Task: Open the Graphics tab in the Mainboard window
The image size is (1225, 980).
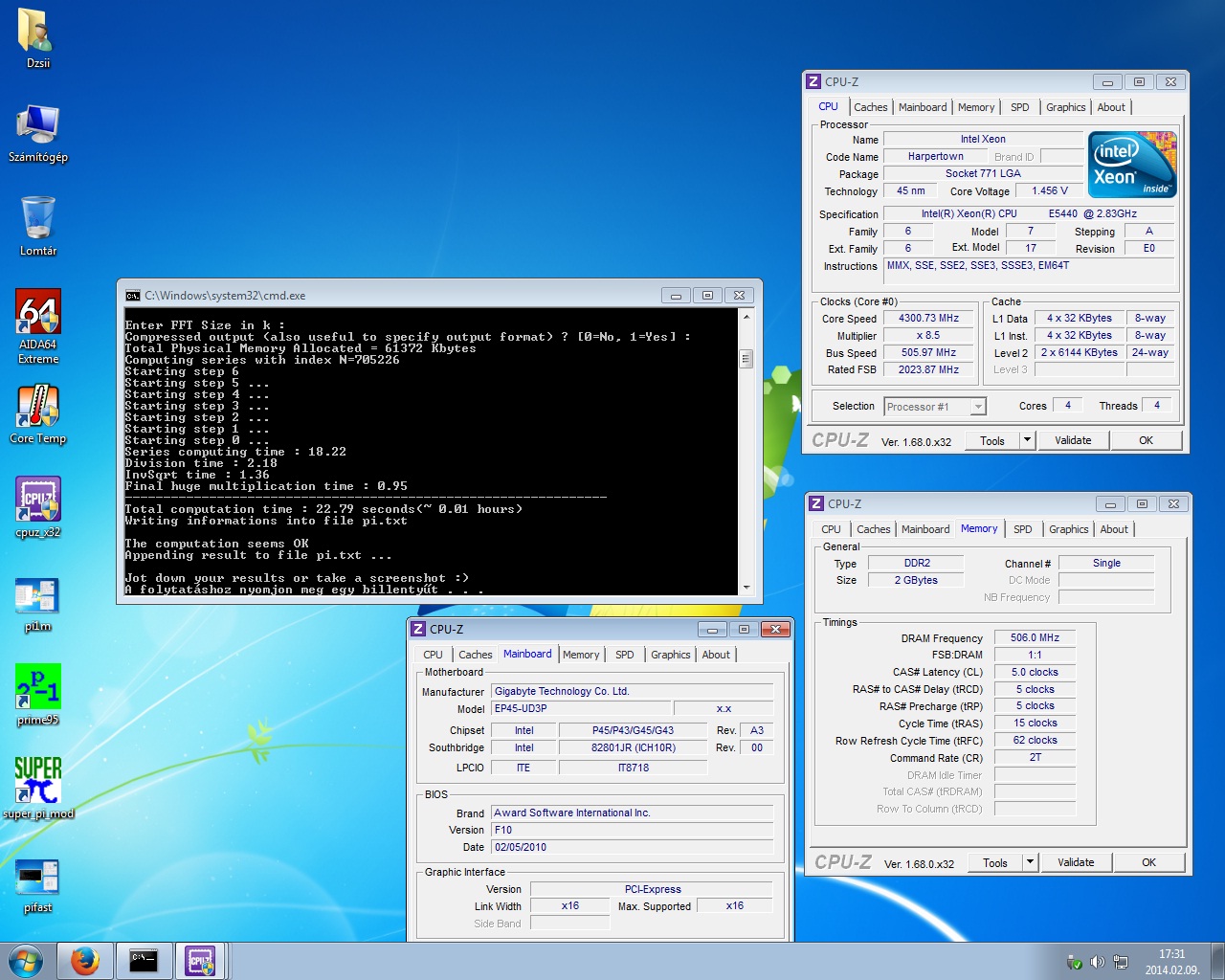Action: (x=670, y=655)
